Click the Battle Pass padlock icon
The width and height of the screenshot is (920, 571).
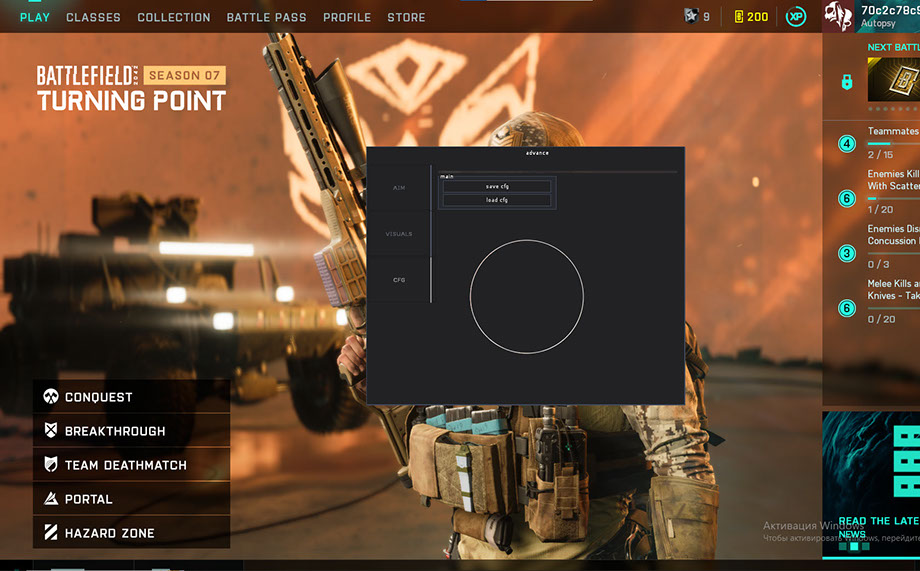click(x=846, y=81)
